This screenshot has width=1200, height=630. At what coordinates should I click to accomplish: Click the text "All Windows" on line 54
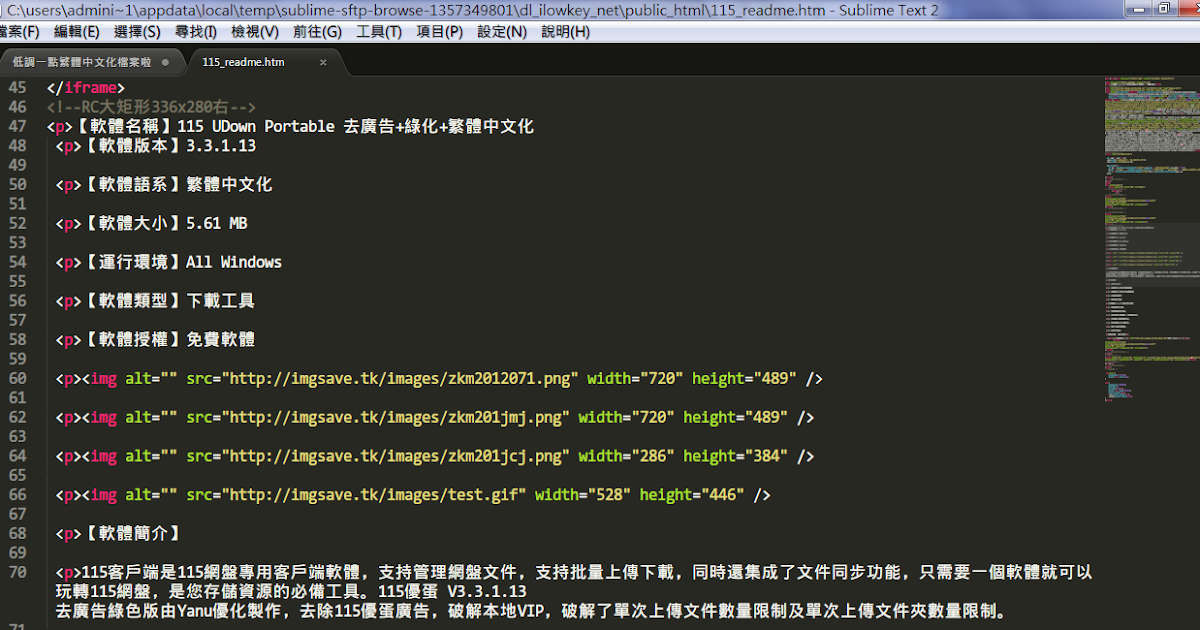pos(234,262)
